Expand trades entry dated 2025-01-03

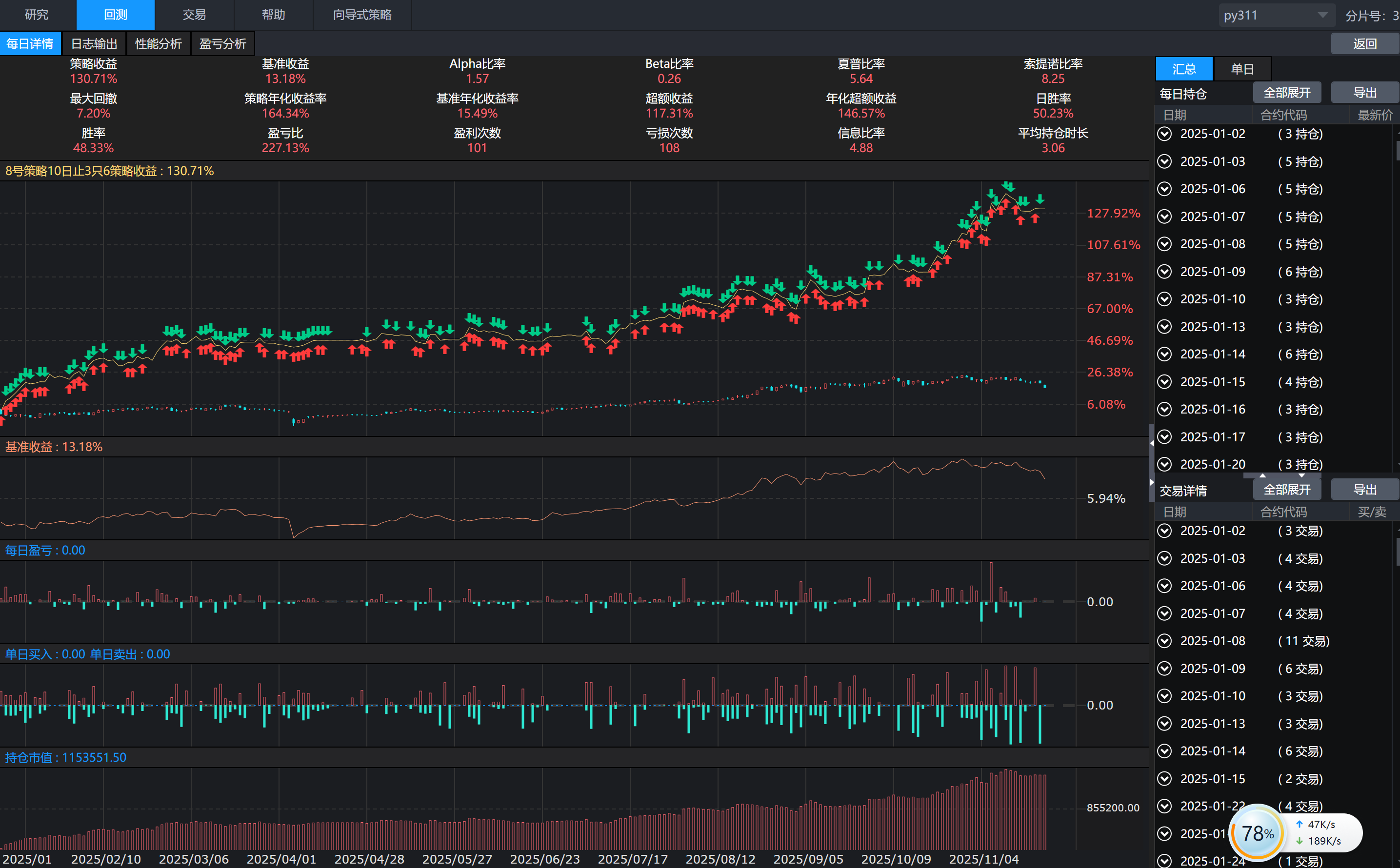click(1164, 558)
